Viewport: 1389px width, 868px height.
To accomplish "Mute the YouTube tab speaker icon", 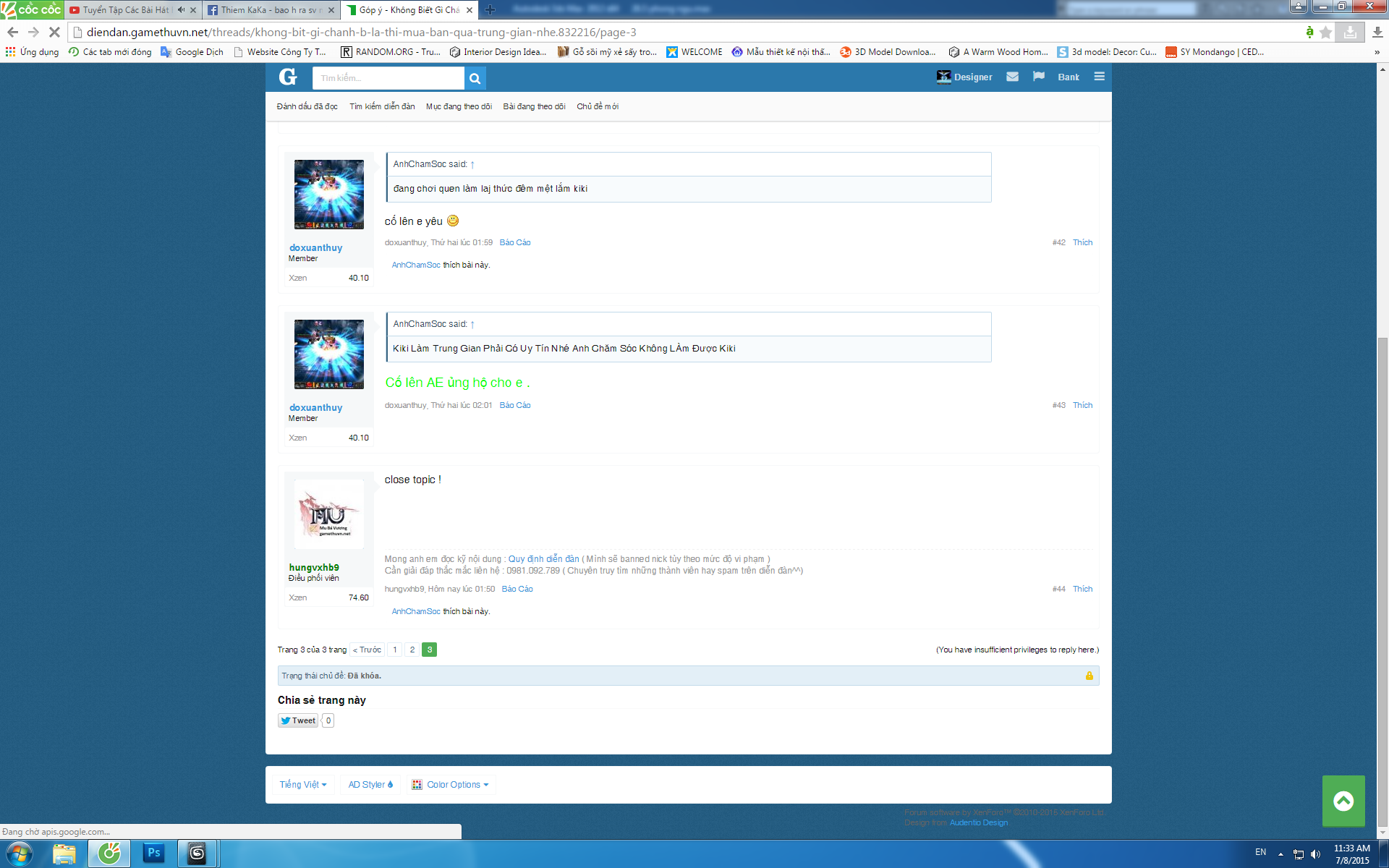I will (181, 10).
